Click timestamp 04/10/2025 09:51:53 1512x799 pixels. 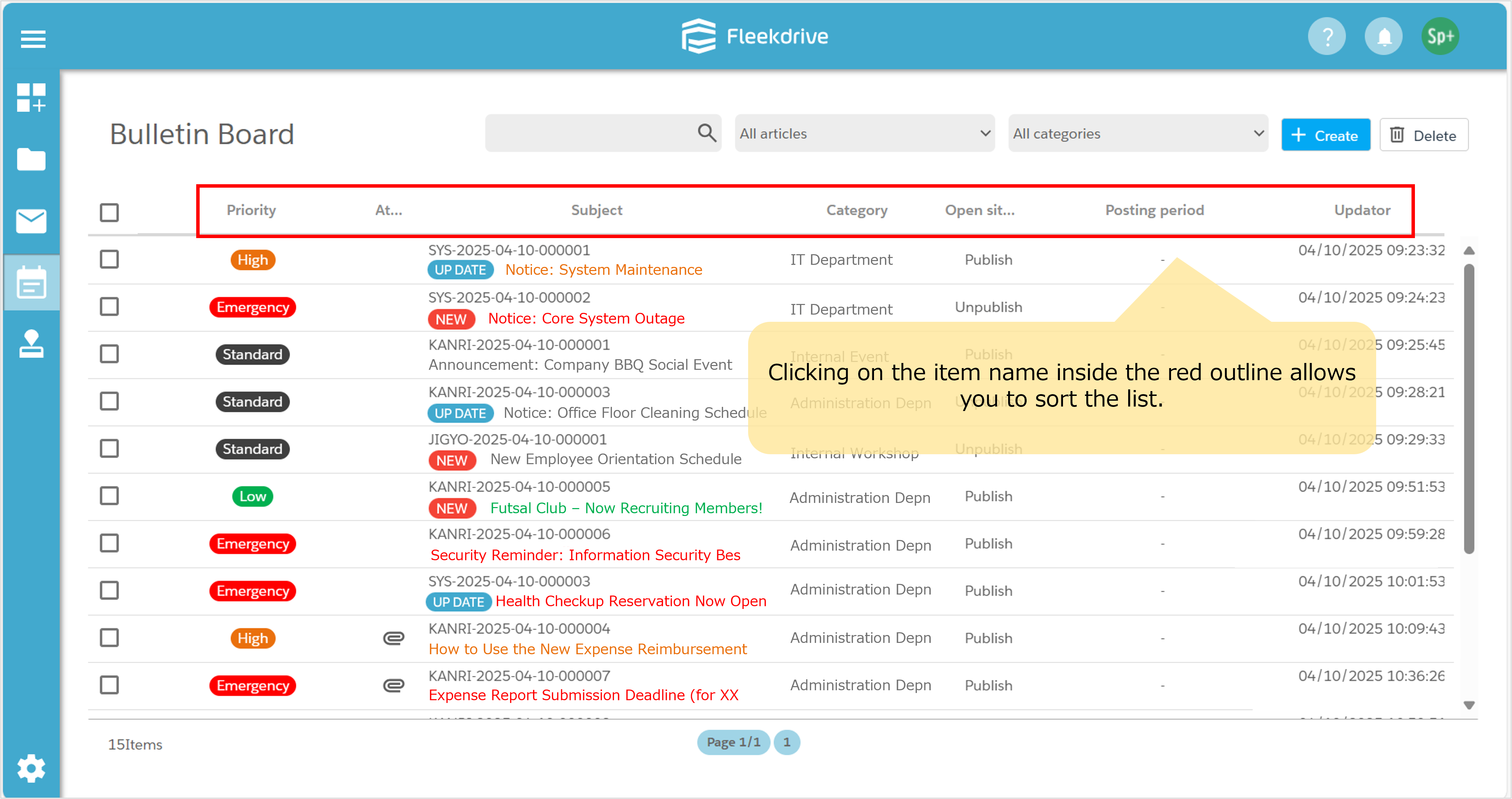click(x=1371, y=487)
